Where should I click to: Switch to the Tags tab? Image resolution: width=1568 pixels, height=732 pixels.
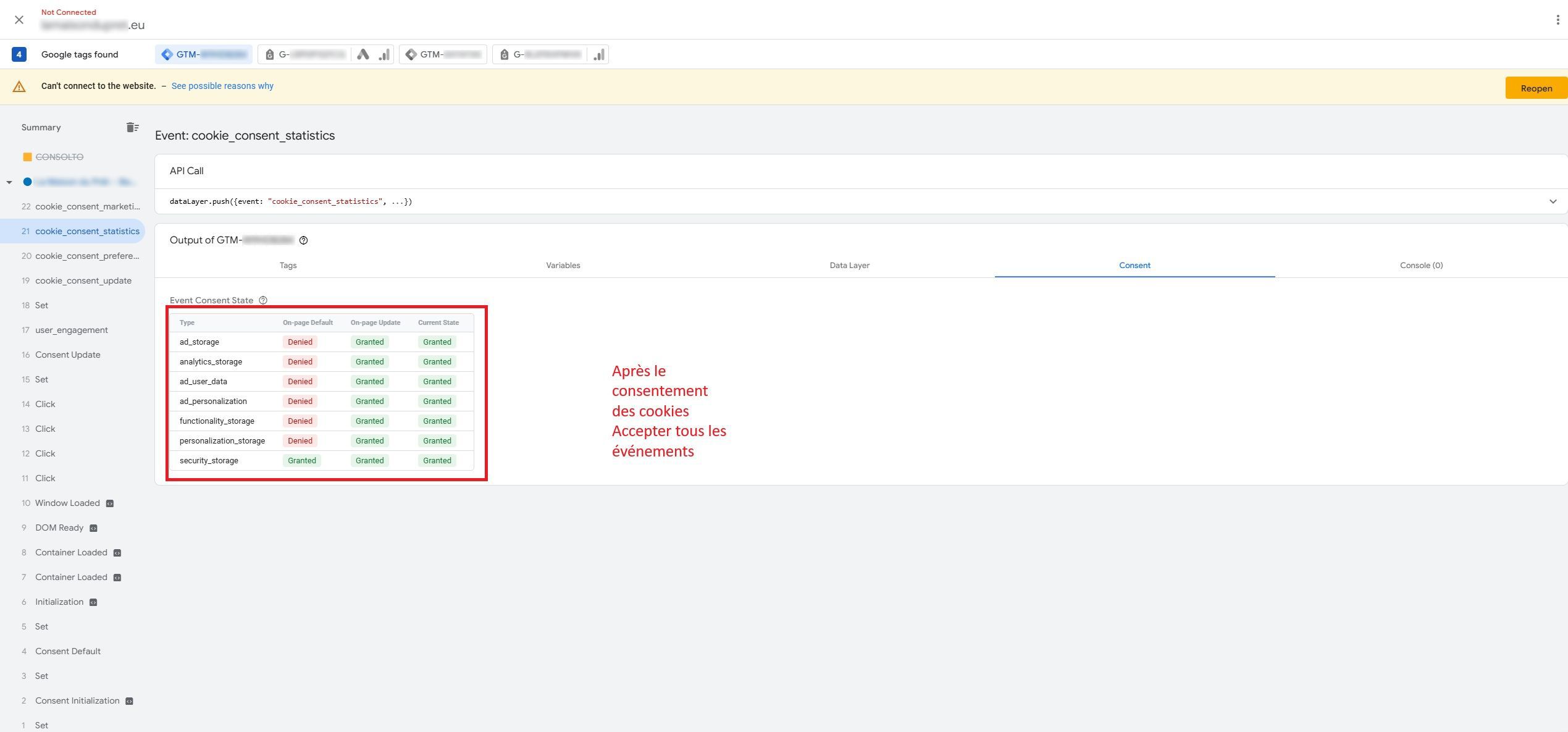(x=288, y=266)
